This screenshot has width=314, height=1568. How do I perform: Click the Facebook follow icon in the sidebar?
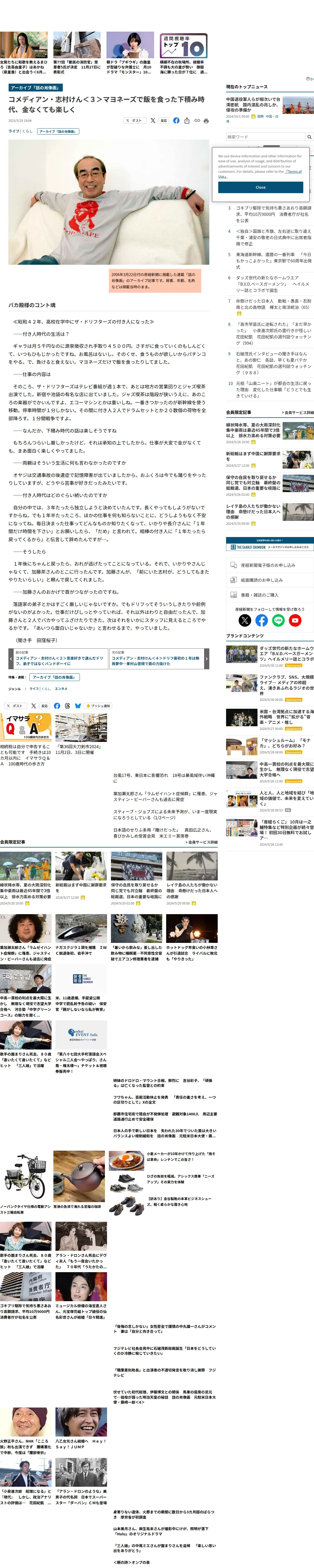tap(262, 620)
